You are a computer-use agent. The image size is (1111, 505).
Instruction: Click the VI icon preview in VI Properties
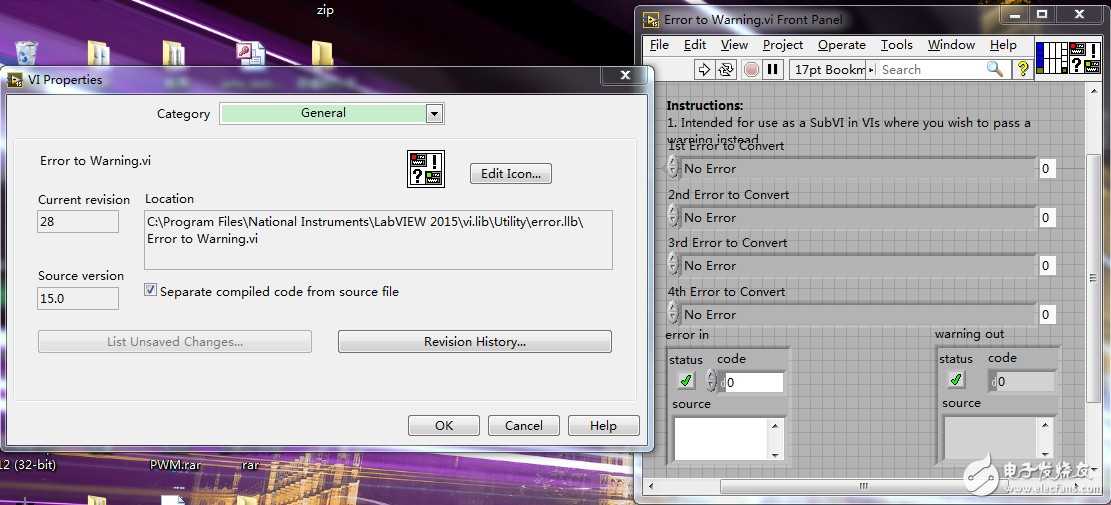point(426,169)
